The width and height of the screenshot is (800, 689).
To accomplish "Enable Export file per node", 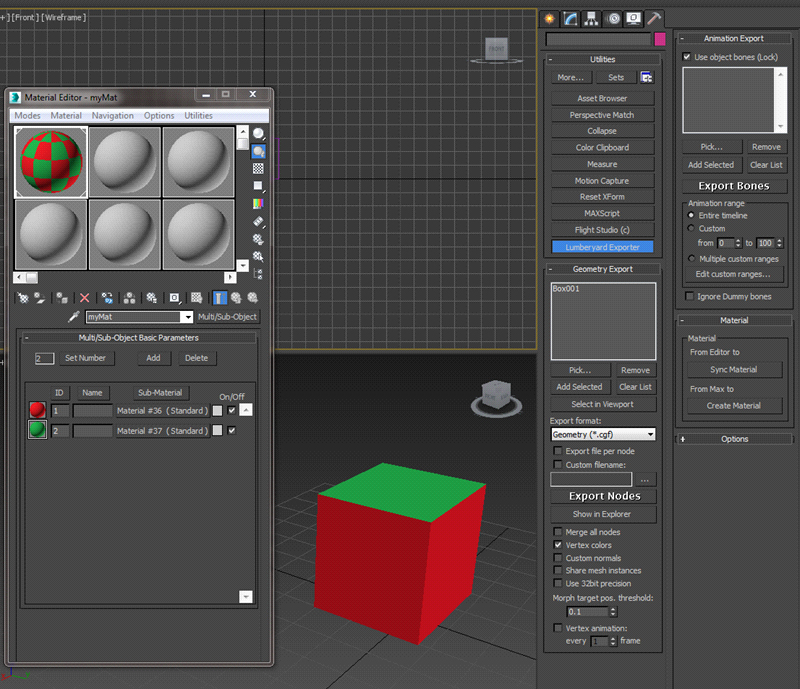I will coord(558,451).
